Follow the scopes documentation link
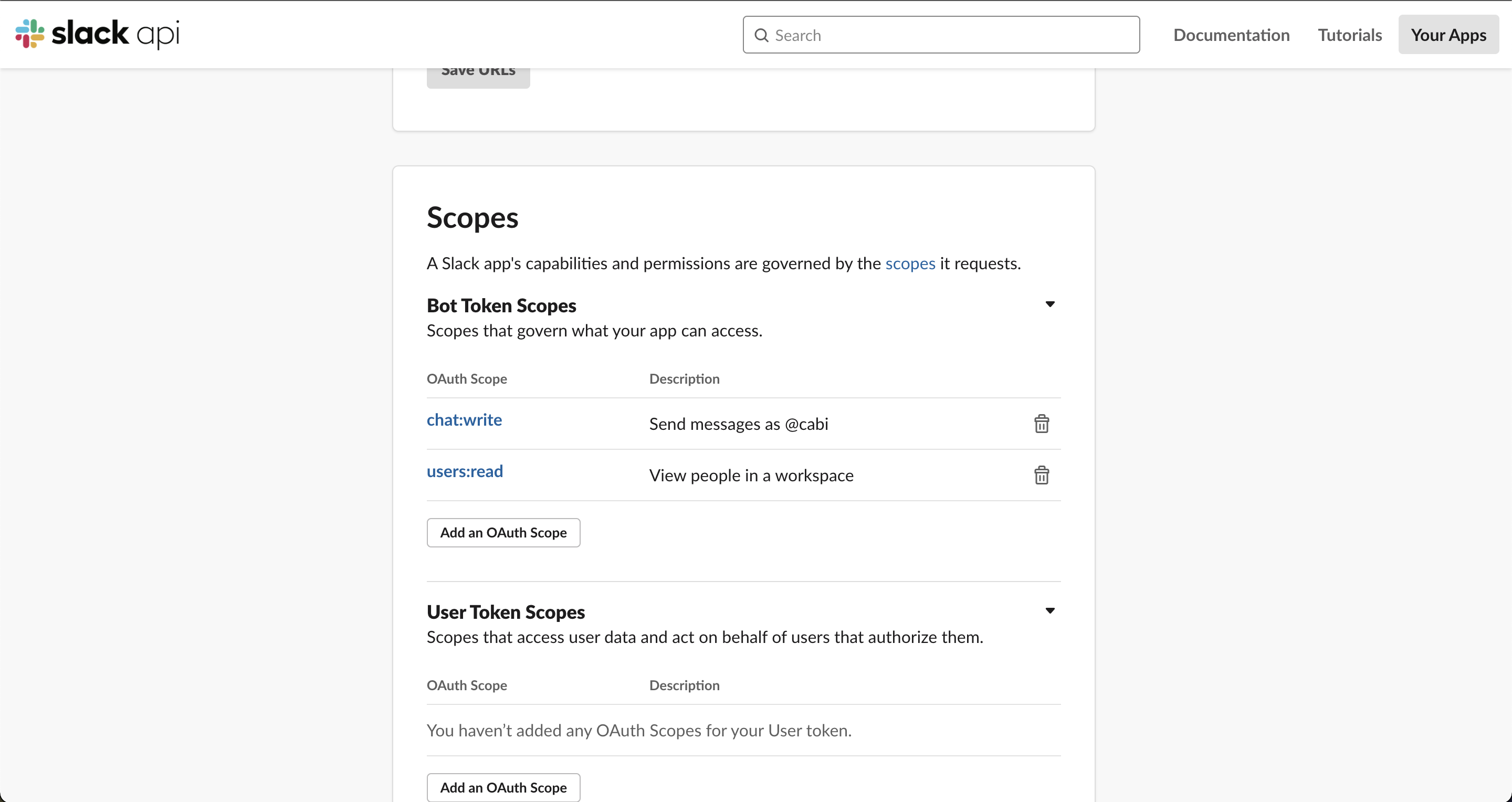The height and width of the screenshot is (802, 1512). (910, 263)
